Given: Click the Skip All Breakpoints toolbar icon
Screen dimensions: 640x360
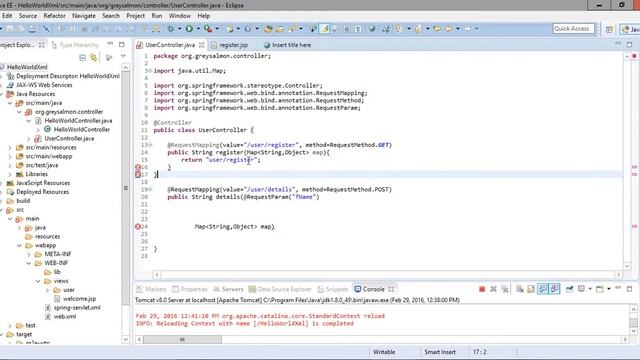Looking at the screenshot, I should tap(46, 29).
